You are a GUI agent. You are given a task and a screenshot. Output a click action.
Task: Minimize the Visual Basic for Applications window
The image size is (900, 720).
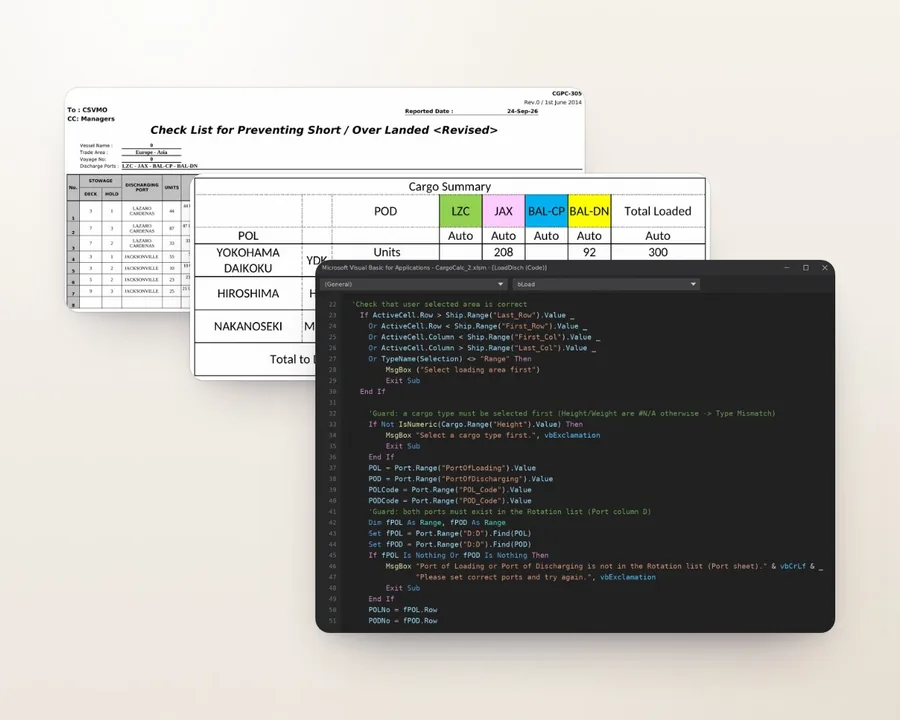[787, 268]
